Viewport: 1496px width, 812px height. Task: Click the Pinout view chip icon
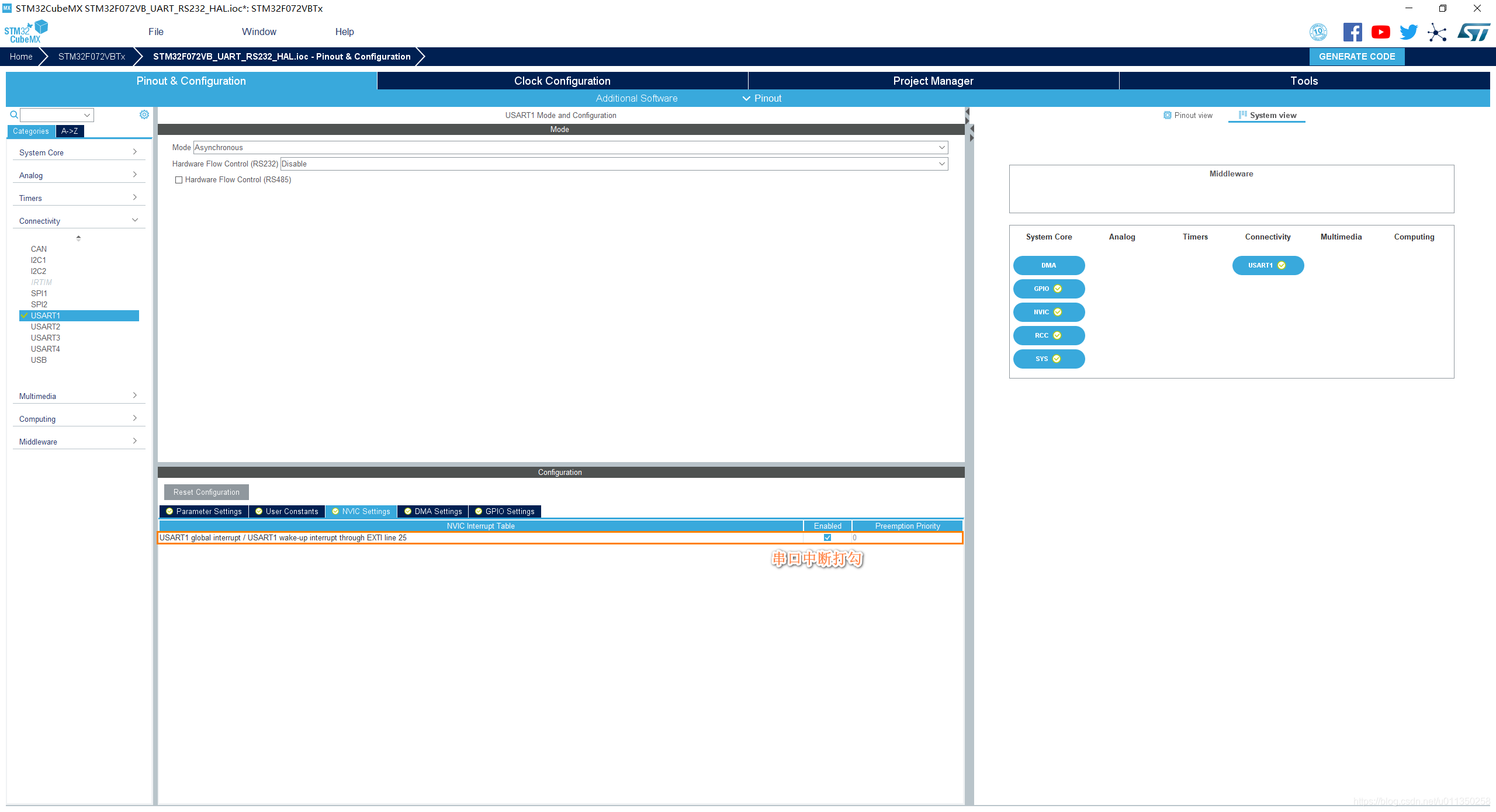[1167, 115]
